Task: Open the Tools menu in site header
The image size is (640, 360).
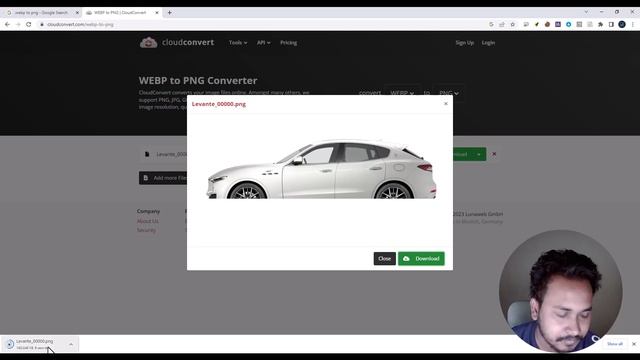Action: tap(238, 42)
